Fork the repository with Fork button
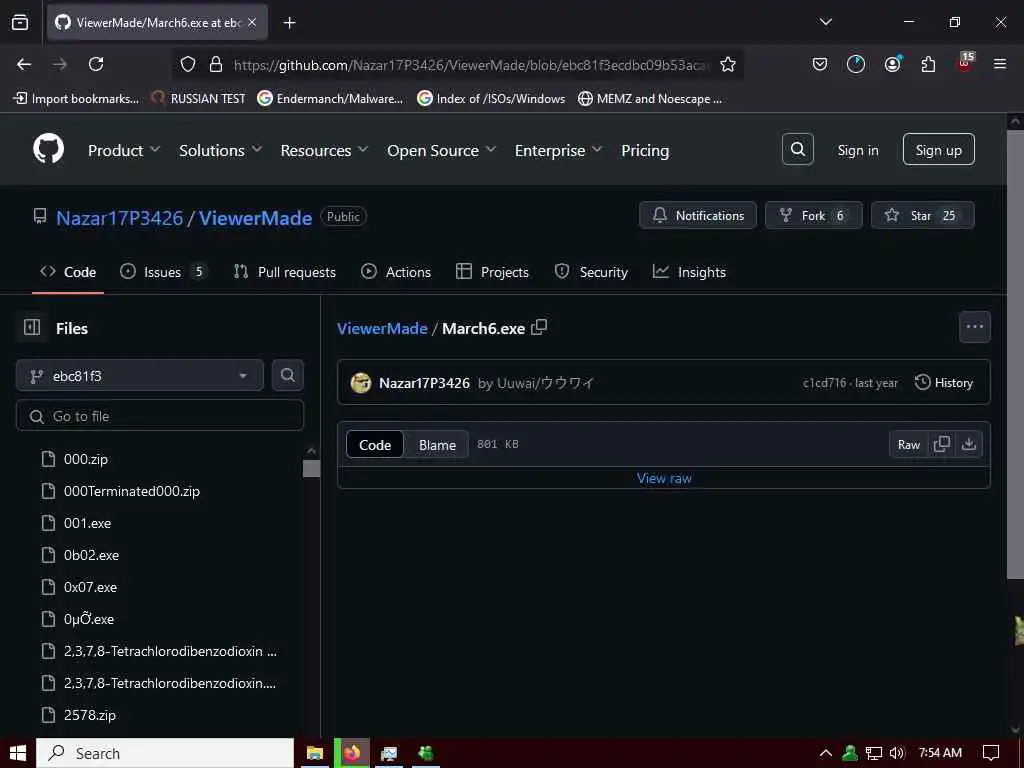 (x=814, y=216)
